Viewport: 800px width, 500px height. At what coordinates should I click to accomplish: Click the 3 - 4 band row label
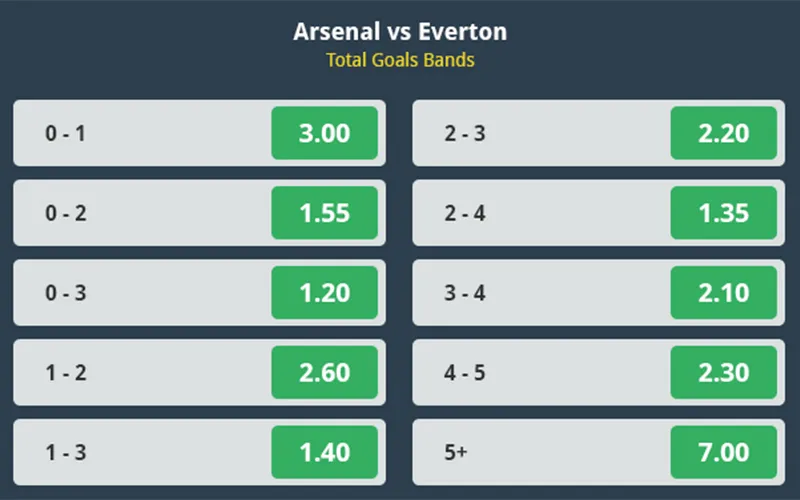pyautogui.click(x=465, y=293)
